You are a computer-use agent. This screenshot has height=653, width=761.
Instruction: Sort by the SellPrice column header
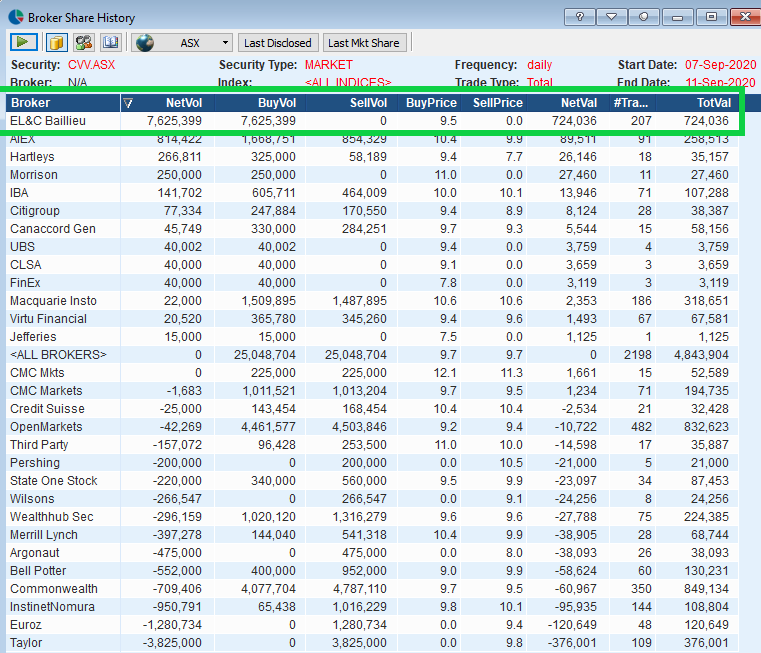(x=494, y=103)
